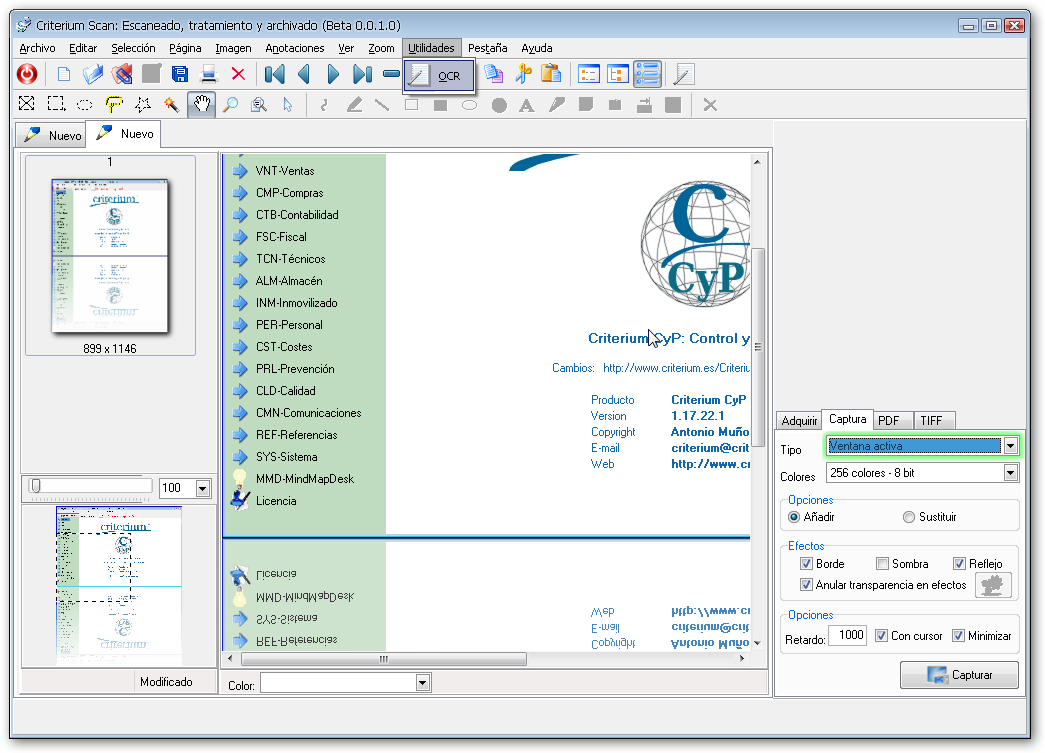Choose the text annotation A tool
This screenshot has width=1045, height=753.
[526, 105]
